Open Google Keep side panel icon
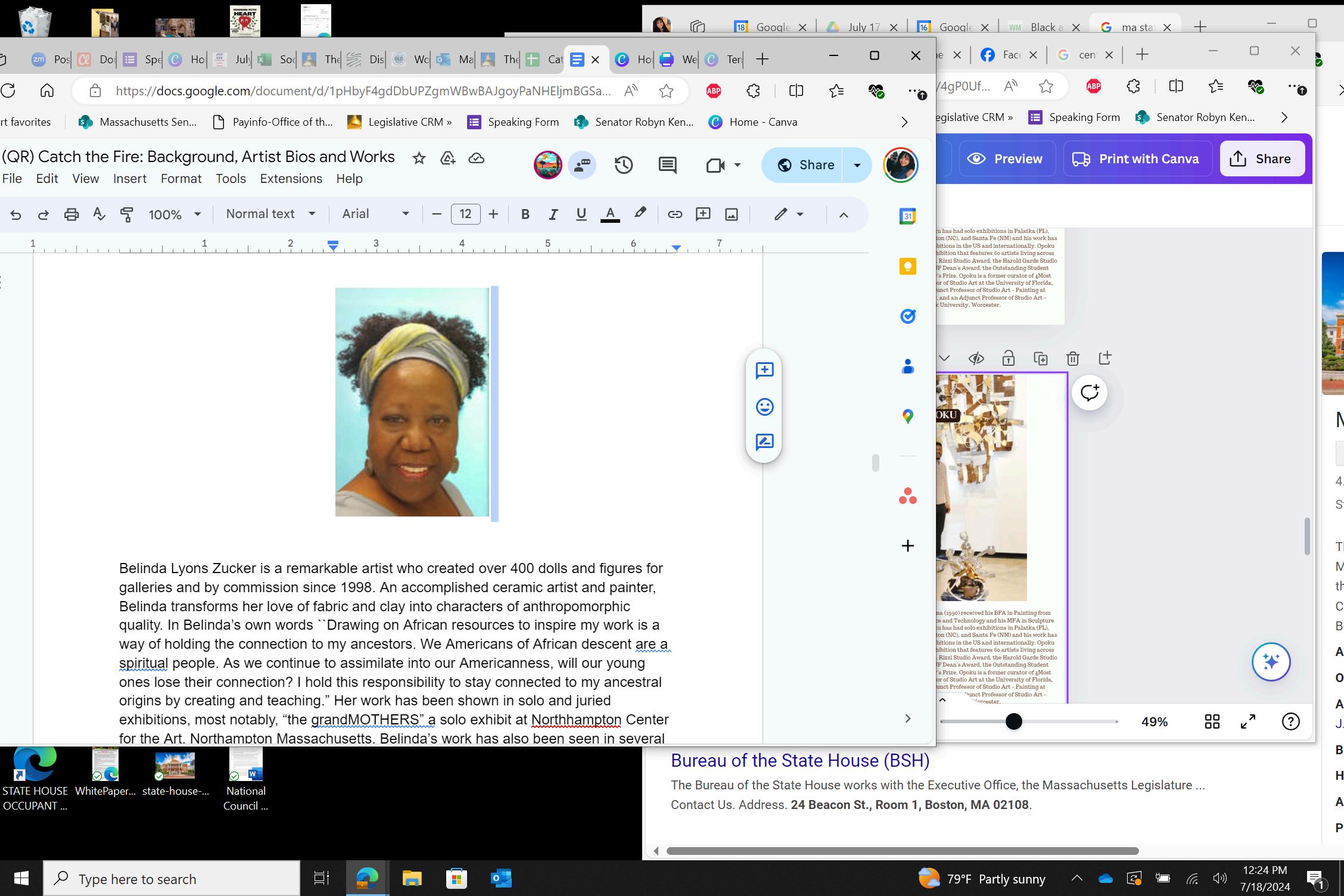Viewport: 1344px width, 896px height. pyautogui.click(x=907, y=266)
